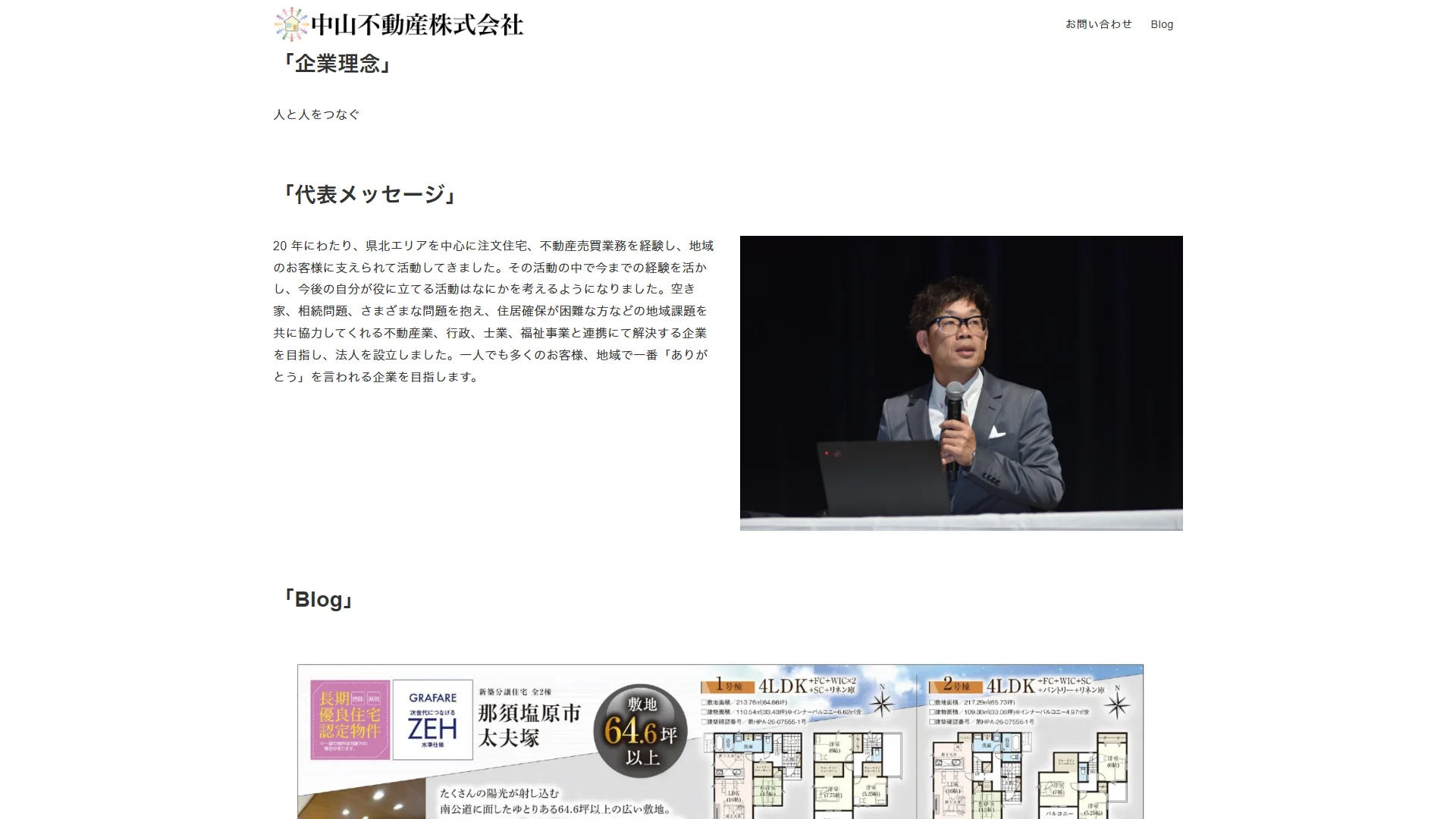1456x819 pixels.
Task: Click the 敷地64.6坪以上 round badge
Action: click(x=641, y=731)
